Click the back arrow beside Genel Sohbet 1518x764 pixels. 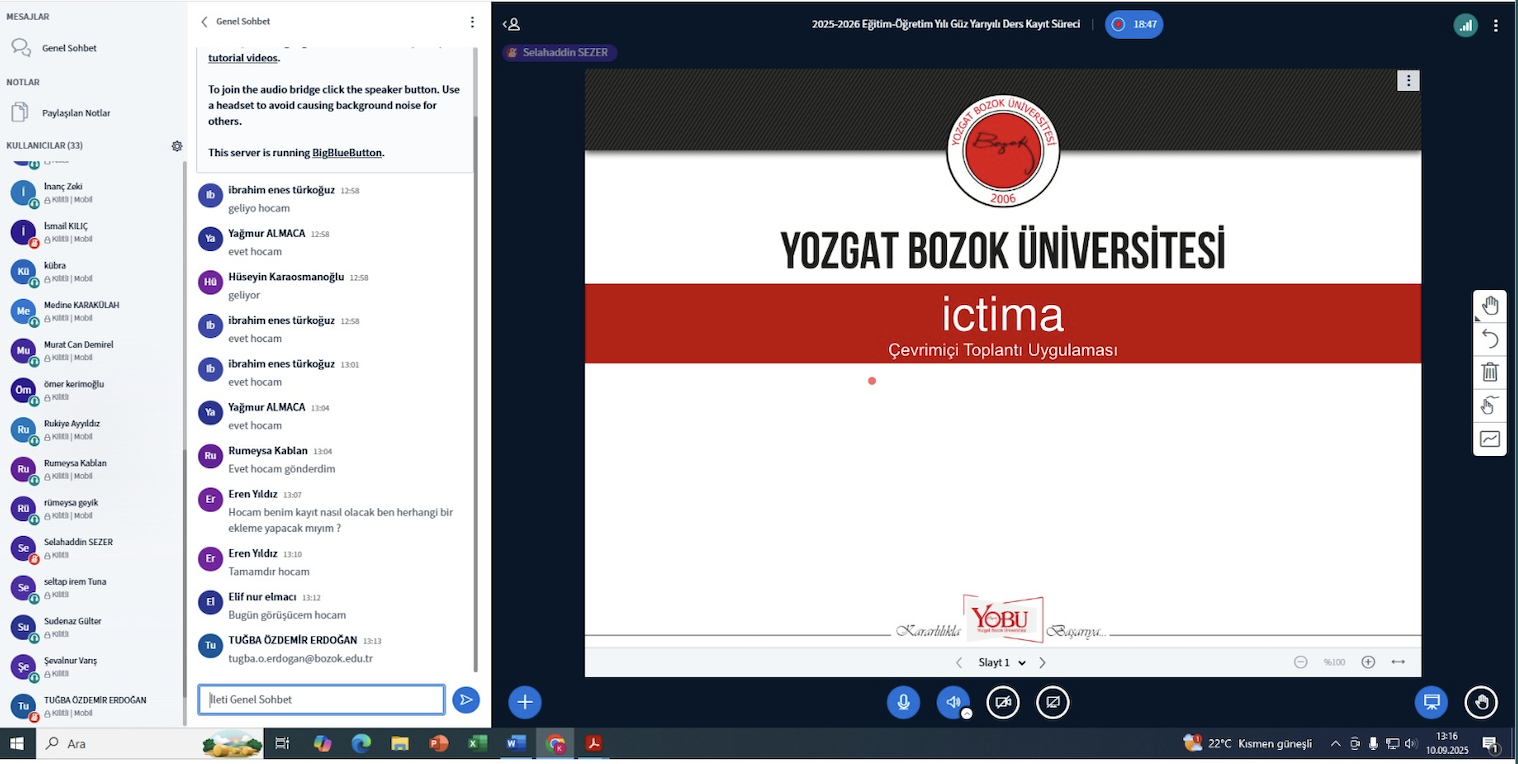pos(205,21)
